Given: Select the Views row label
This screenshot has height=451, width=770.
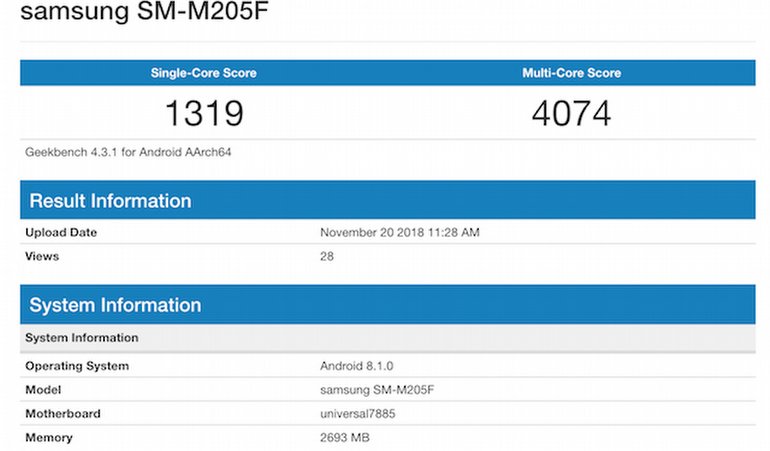Looking at the screenshot, I should [x=42, y=256].
